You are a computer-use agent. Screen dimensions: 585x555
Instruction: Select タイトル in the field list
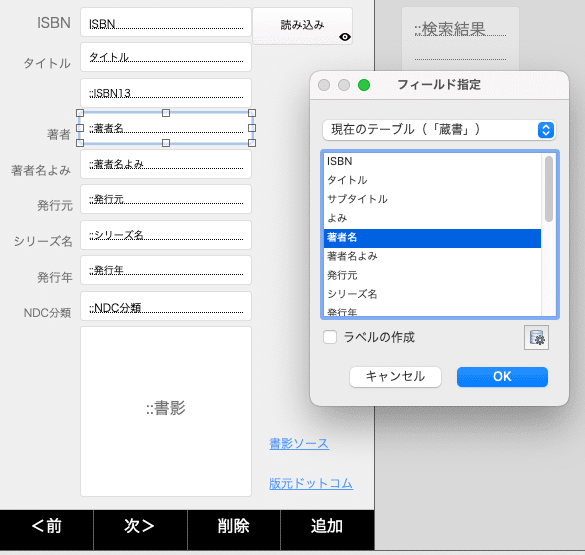[x=432, y=180]
